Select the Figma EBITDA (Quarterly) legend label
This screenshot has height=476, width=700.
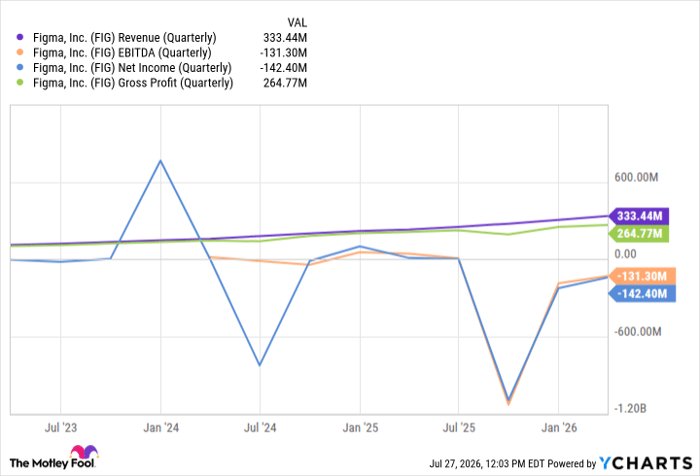tap(122, 53)
